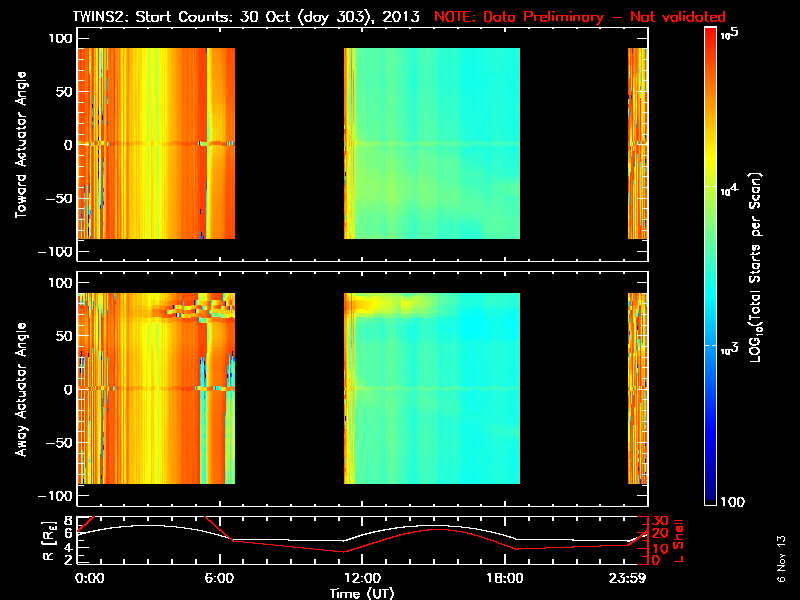This screenshot has height=600, width=800.
Task: Click the 18:00 time axis label
Action: tap(505, 578)
